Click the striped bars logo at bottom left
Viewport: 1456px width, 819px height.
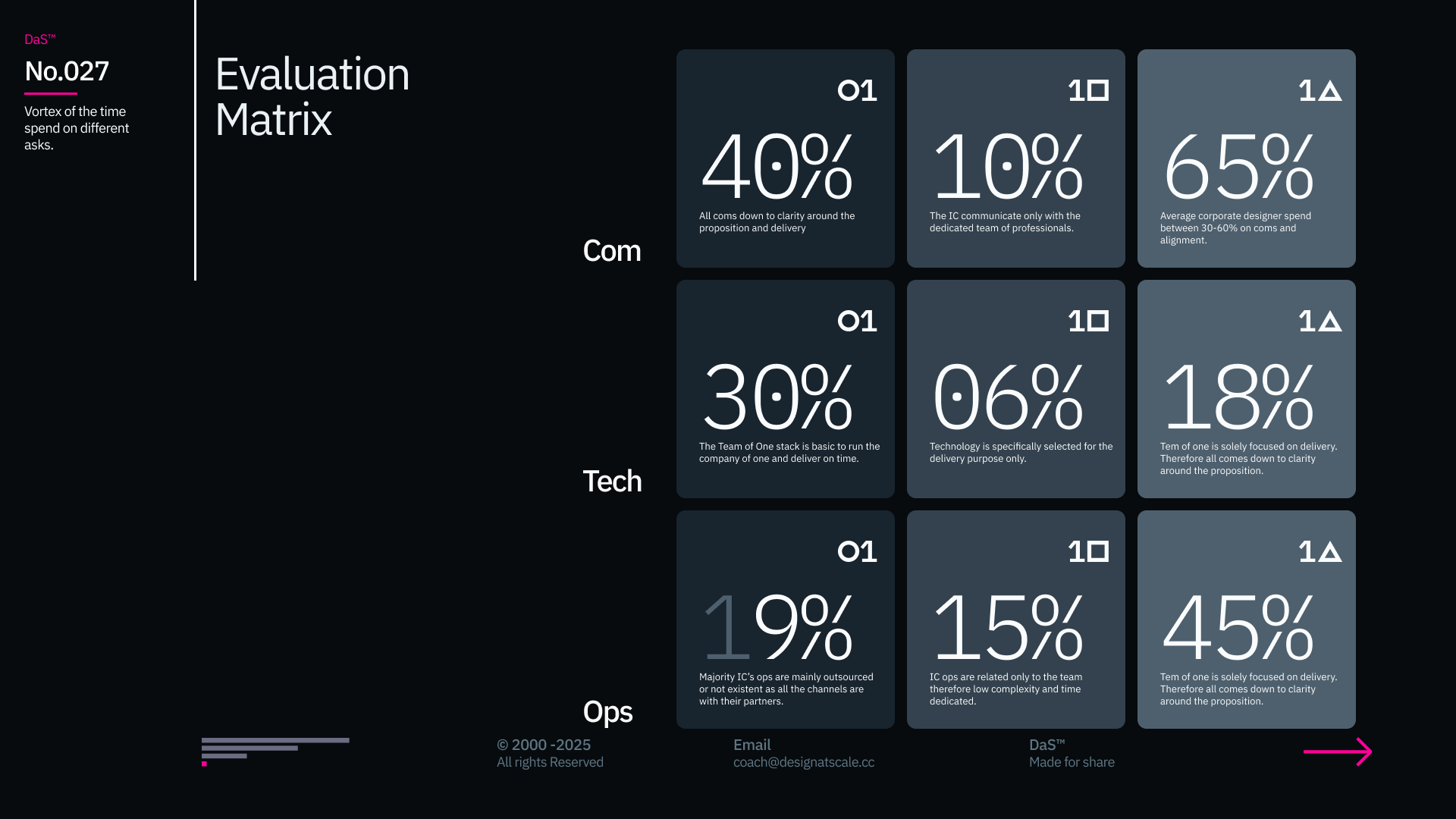point(275,751)
